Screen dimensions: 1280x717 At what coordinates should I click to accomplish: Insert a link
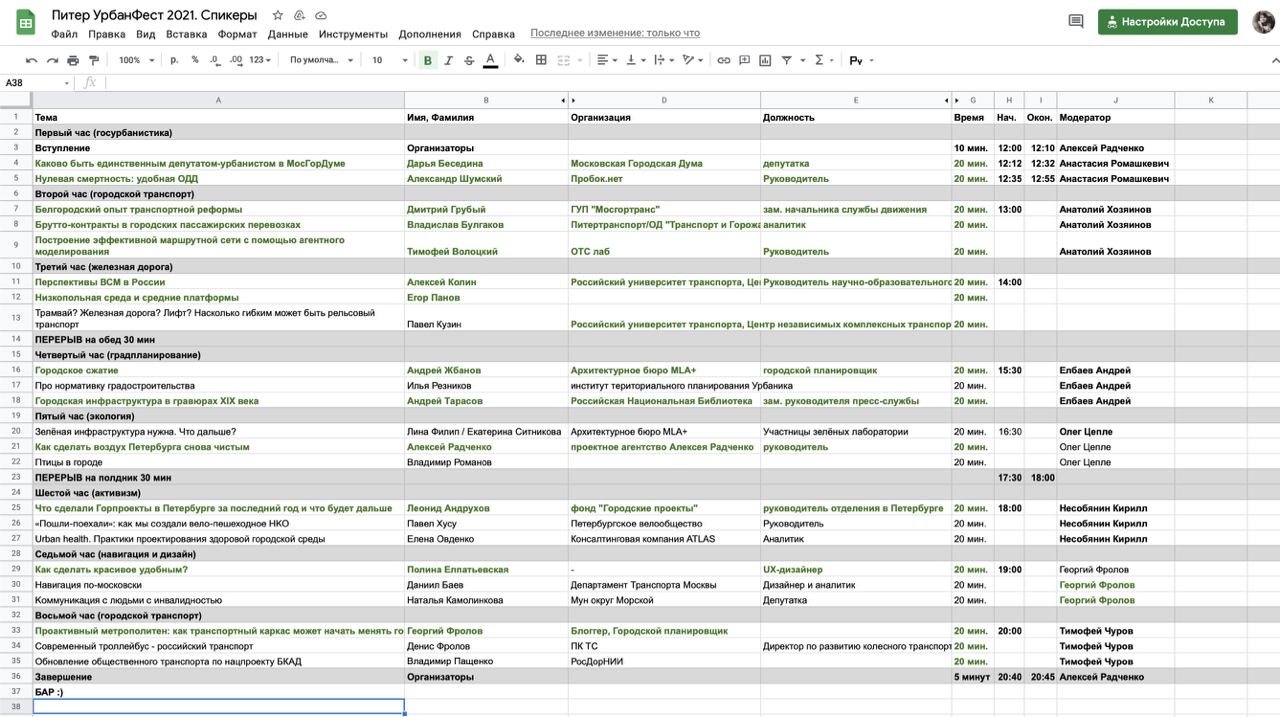(724, 60)
